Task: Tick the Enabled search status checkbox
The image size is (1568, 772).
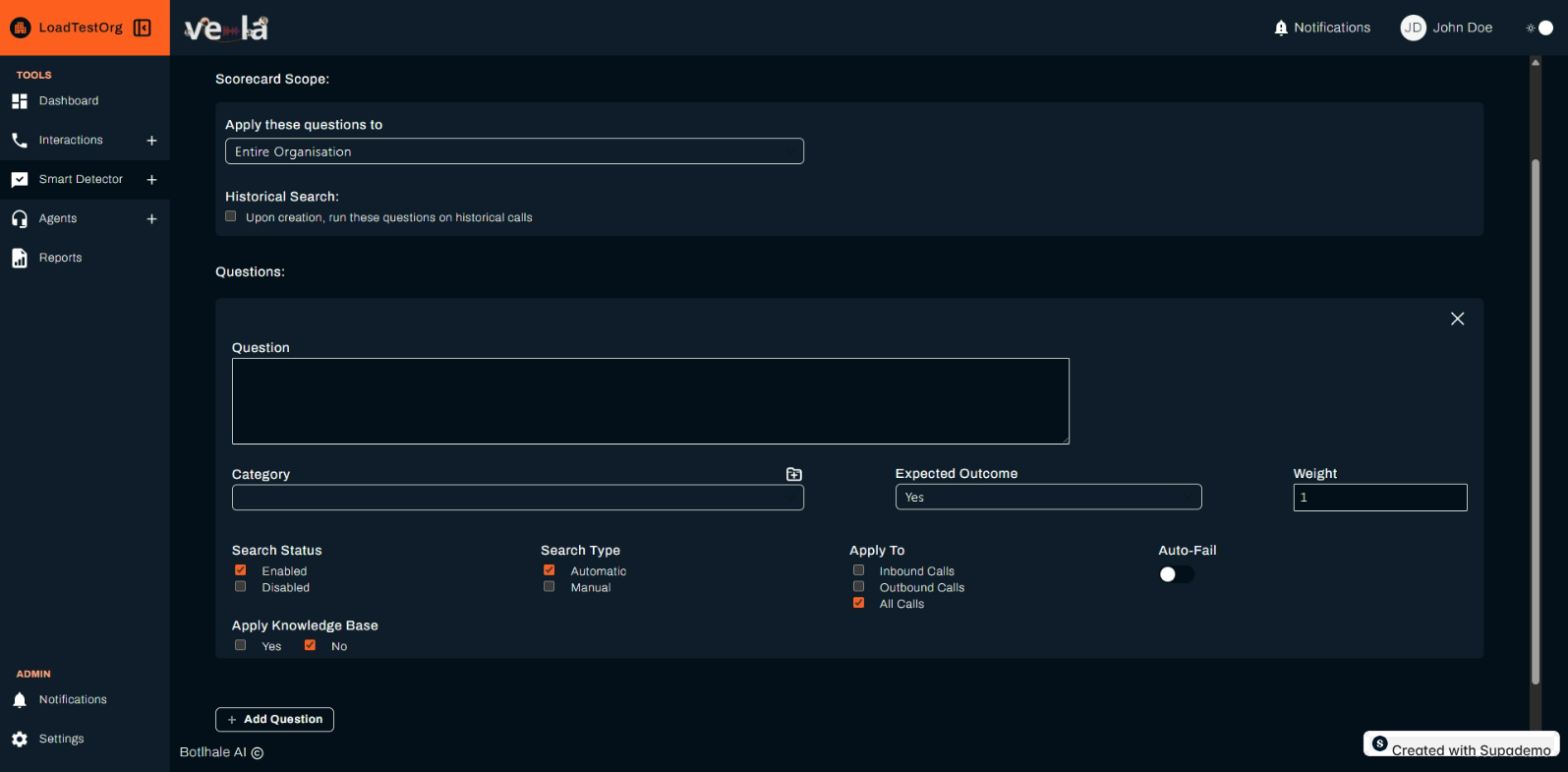Action: pos(241,570)
